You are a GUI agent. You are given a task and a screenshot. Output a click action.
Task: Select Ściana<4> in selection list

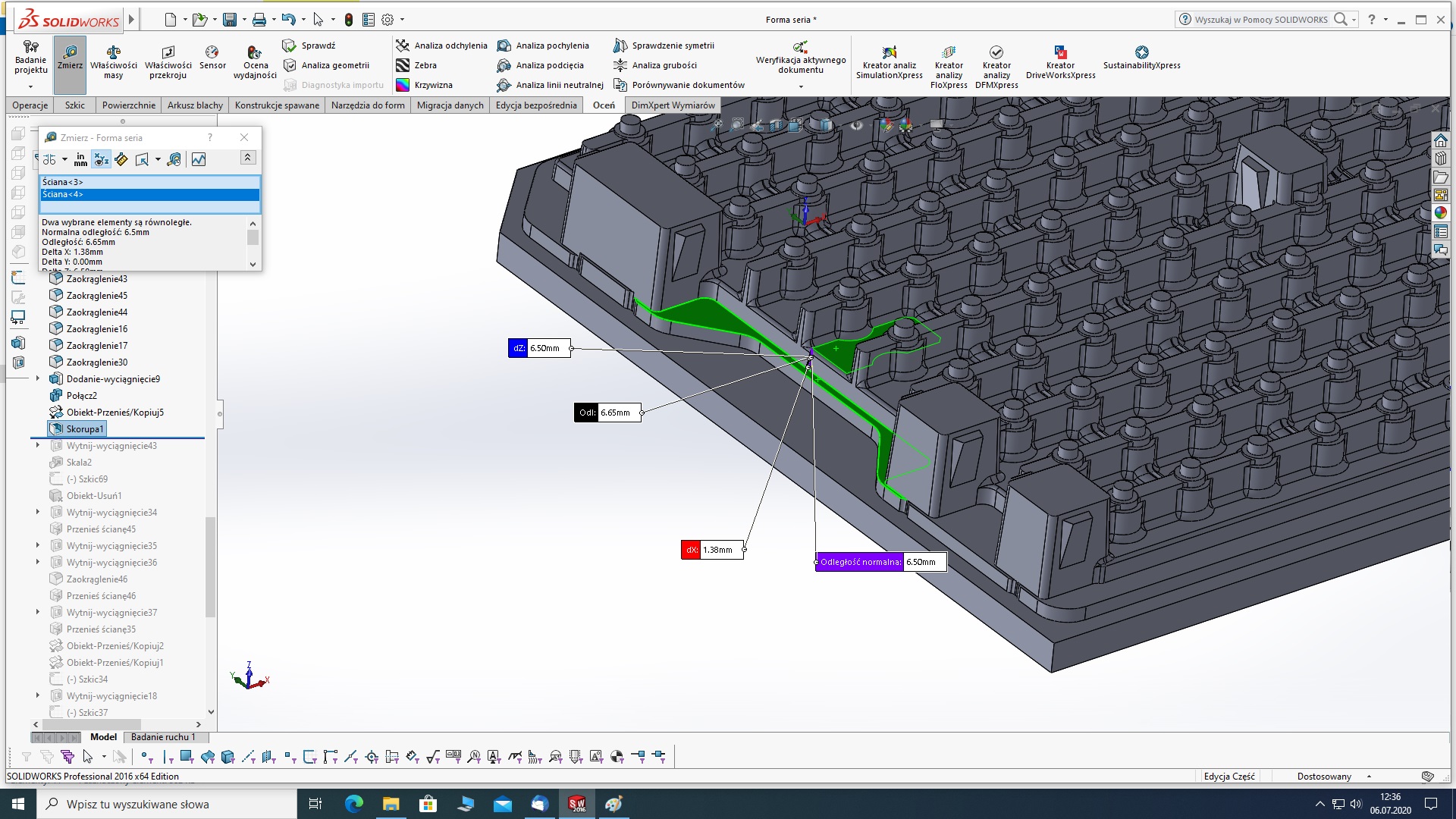149,195
